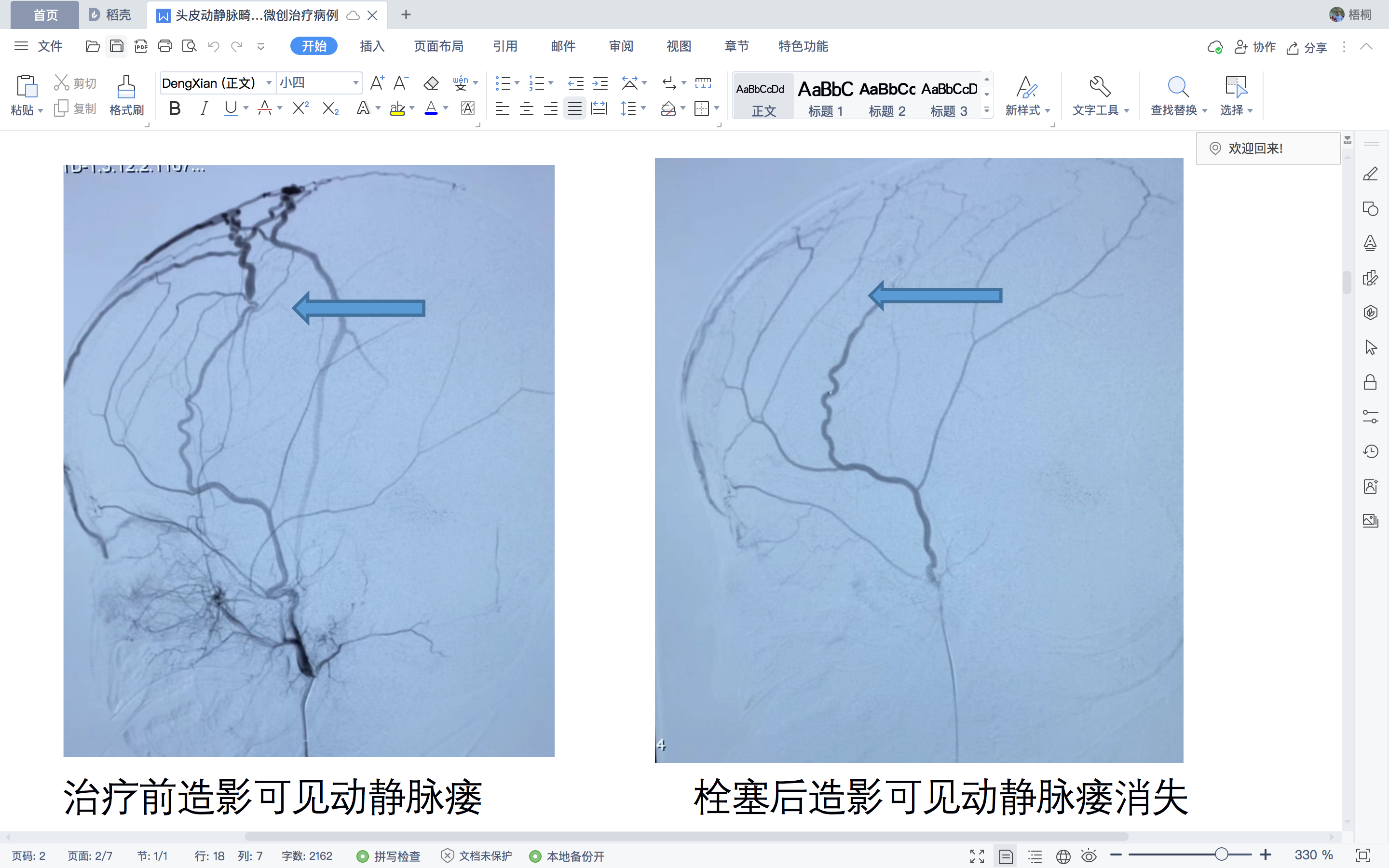Switch to the 插入 Insert tab
Image resolution: width=1389 pixels, height=868 pixels.
point(372,46)
